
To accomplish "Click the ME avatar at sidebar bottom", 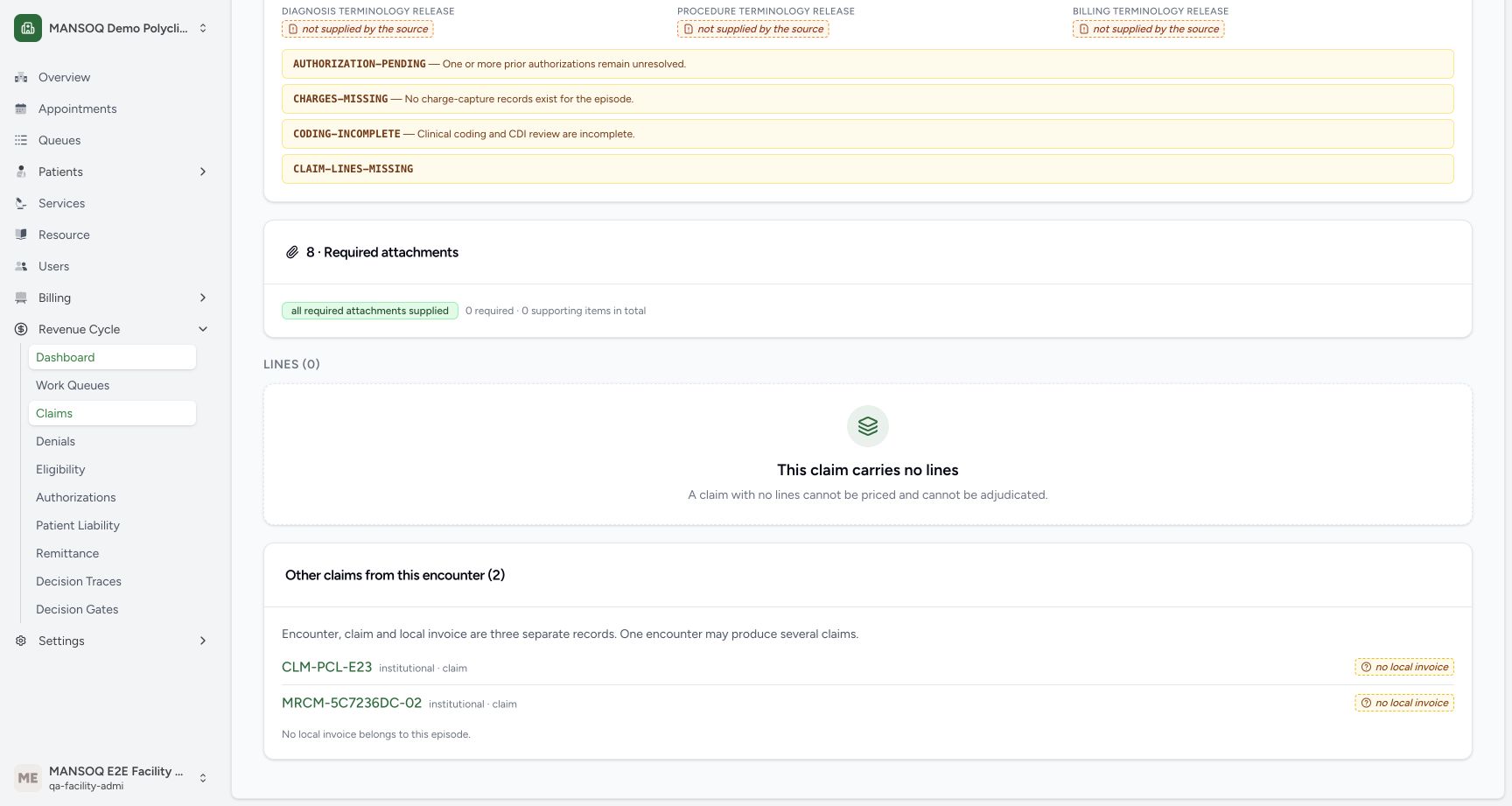I will [x=28, y=778].
